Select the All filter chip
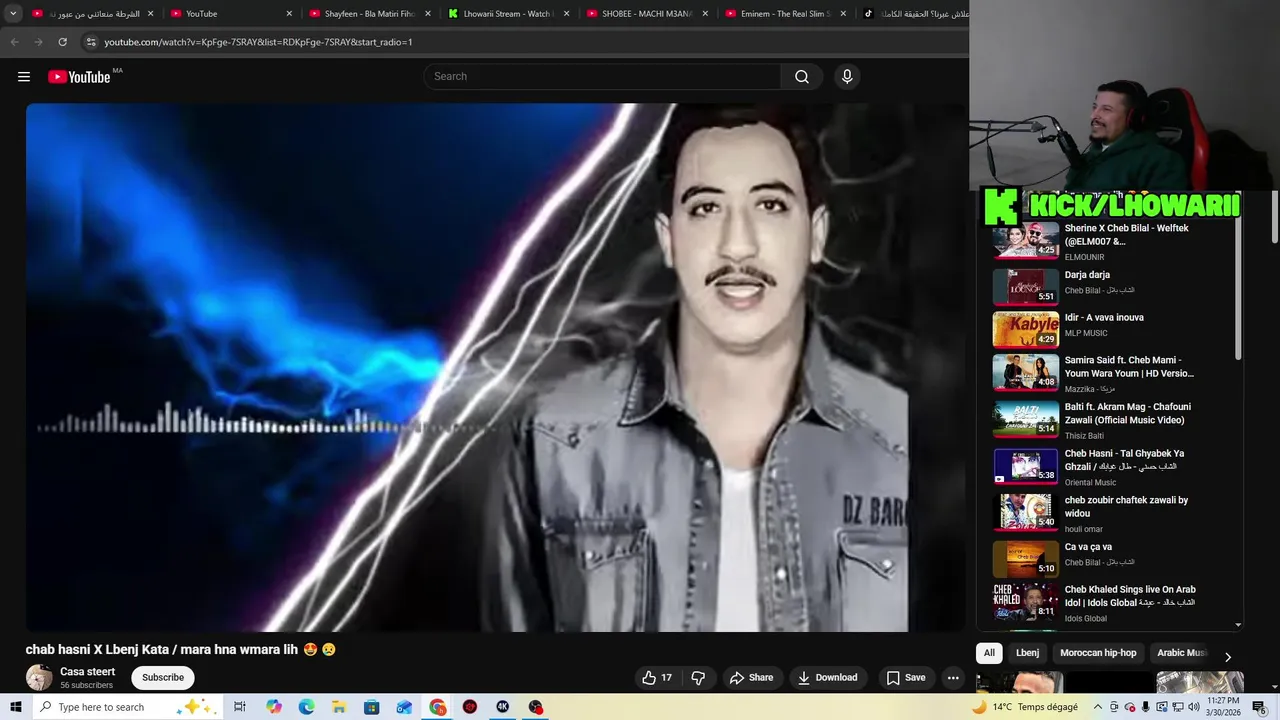This screenshot has width=1280, height=720. pyautogui.click(x=989, y=653)
